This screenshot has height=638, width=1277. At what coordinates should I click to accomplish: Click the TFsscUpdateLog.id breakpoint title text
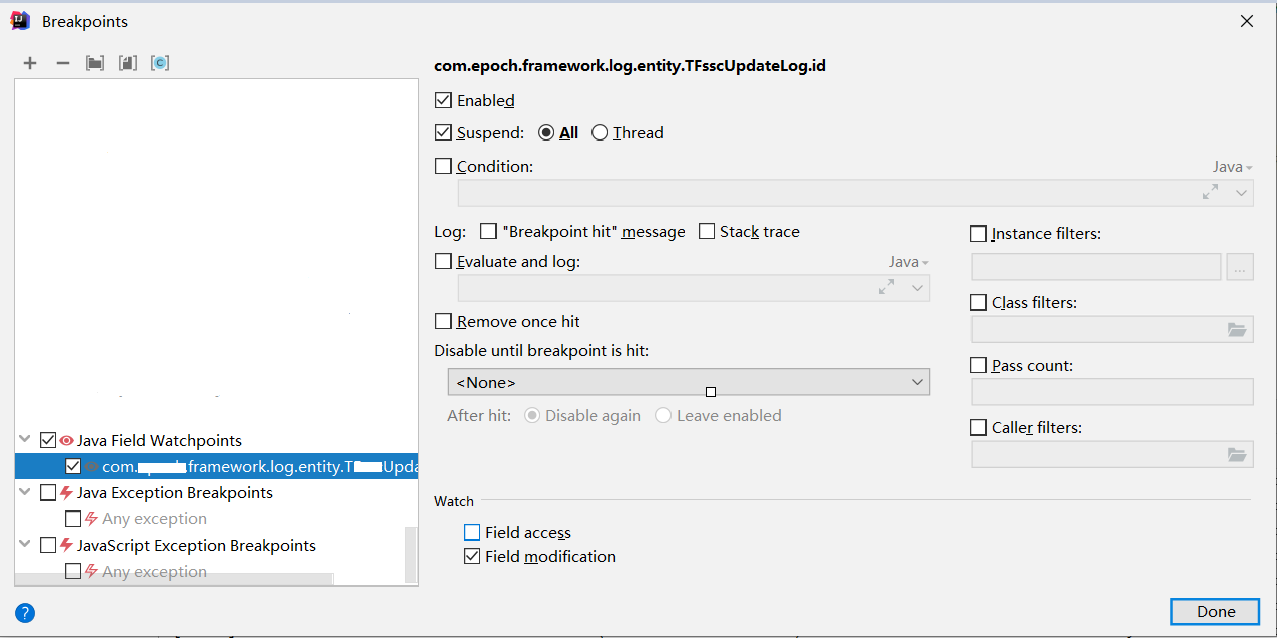[x=630, y=66]
